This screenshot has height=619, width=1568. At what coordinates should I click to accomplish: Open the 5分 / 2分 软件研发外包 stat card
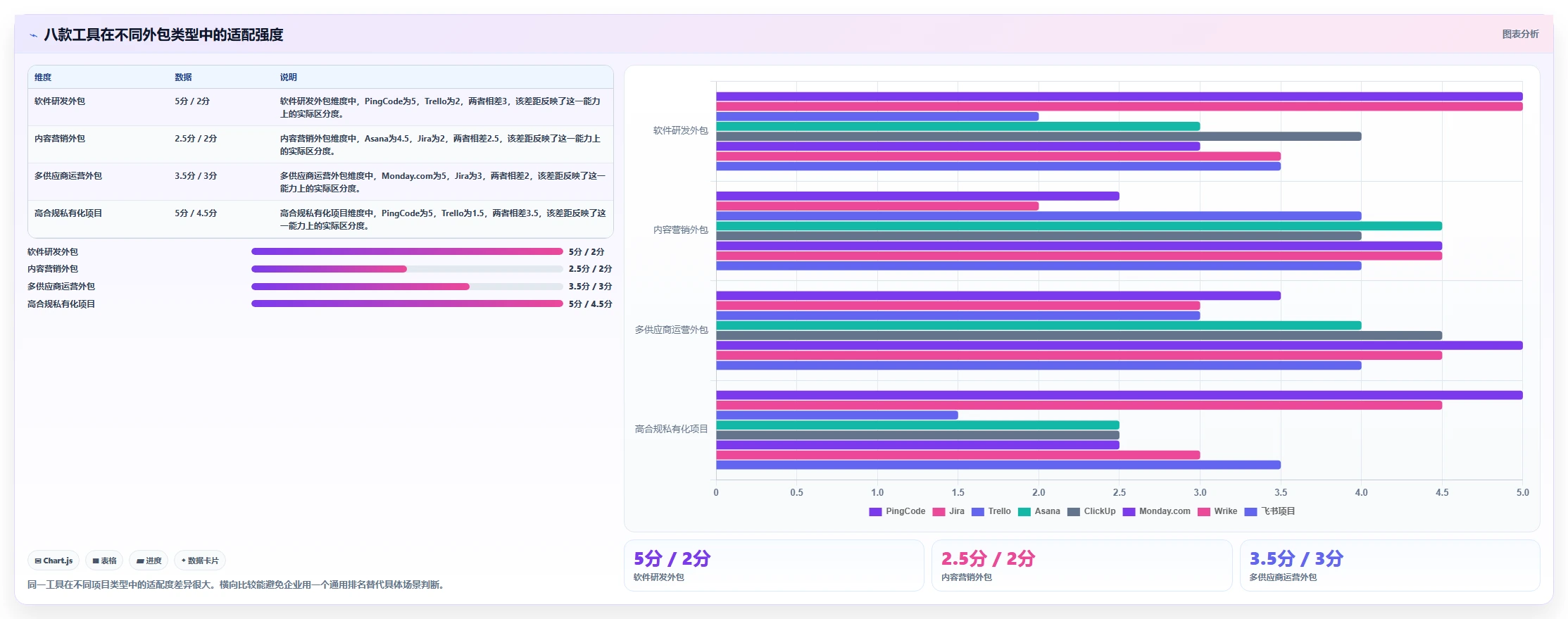[x=774, y=565]
